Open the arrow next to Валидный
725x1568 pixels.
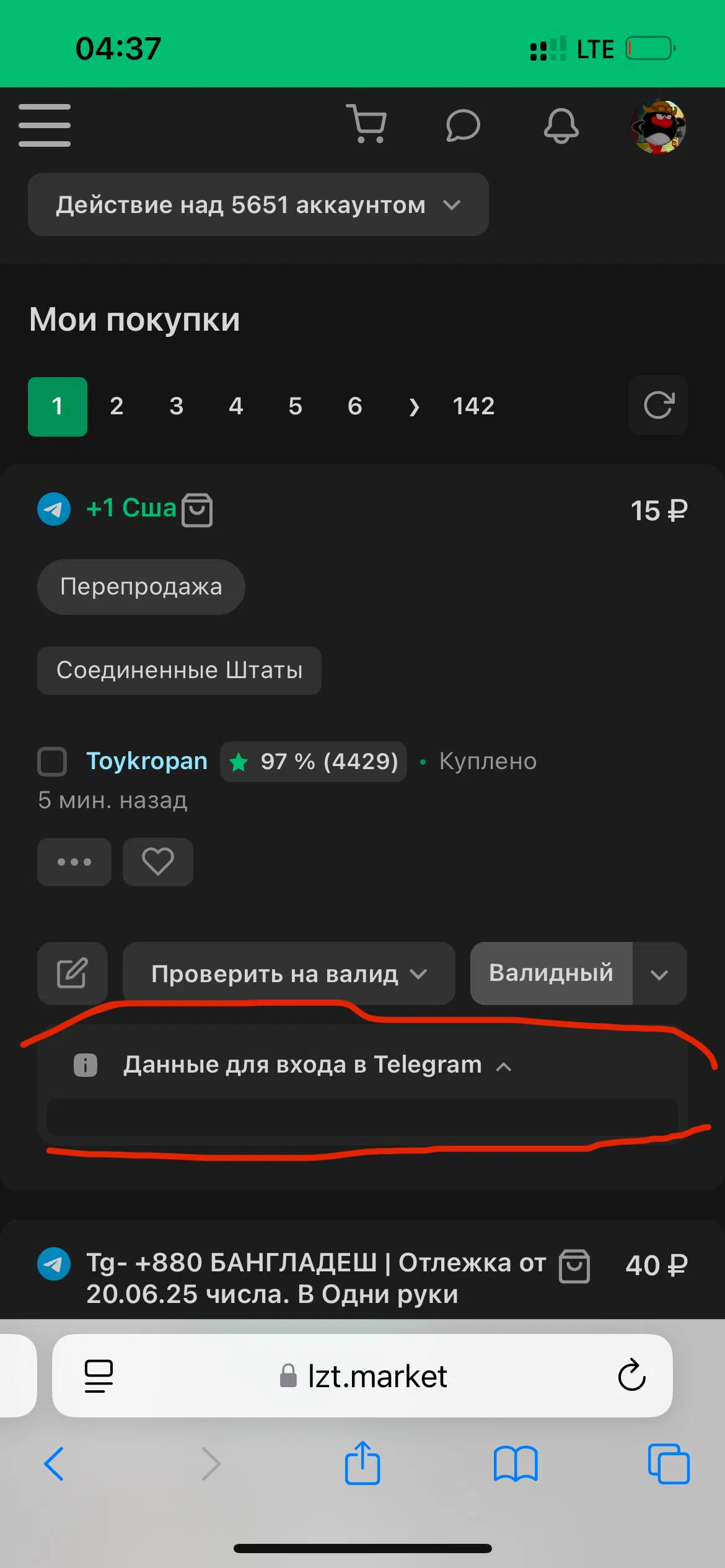659,973
